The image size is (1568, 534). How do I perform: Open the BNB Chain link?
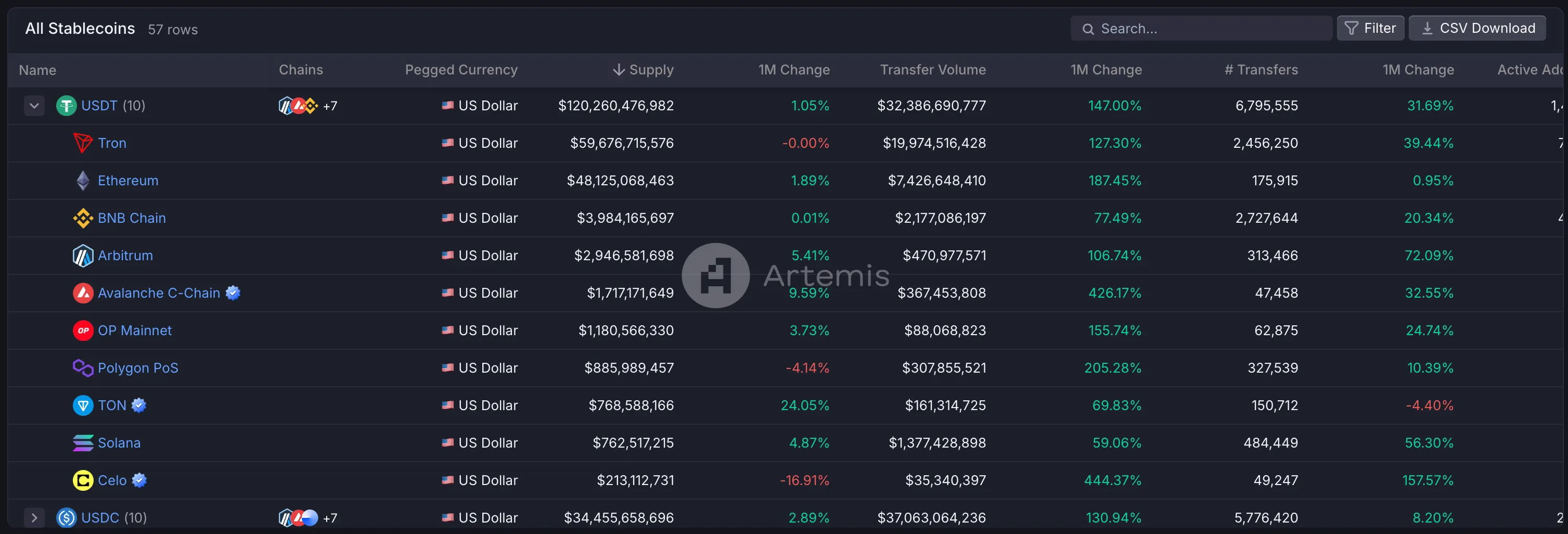(x=132, y=218)
